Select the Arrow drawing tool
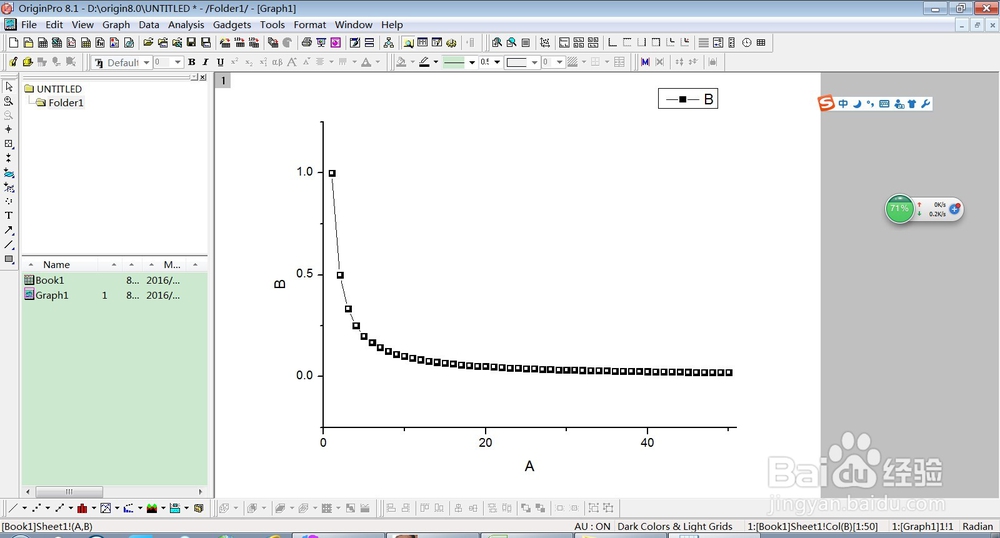Viewport: 1000px width, 538px height. point(9,230)
